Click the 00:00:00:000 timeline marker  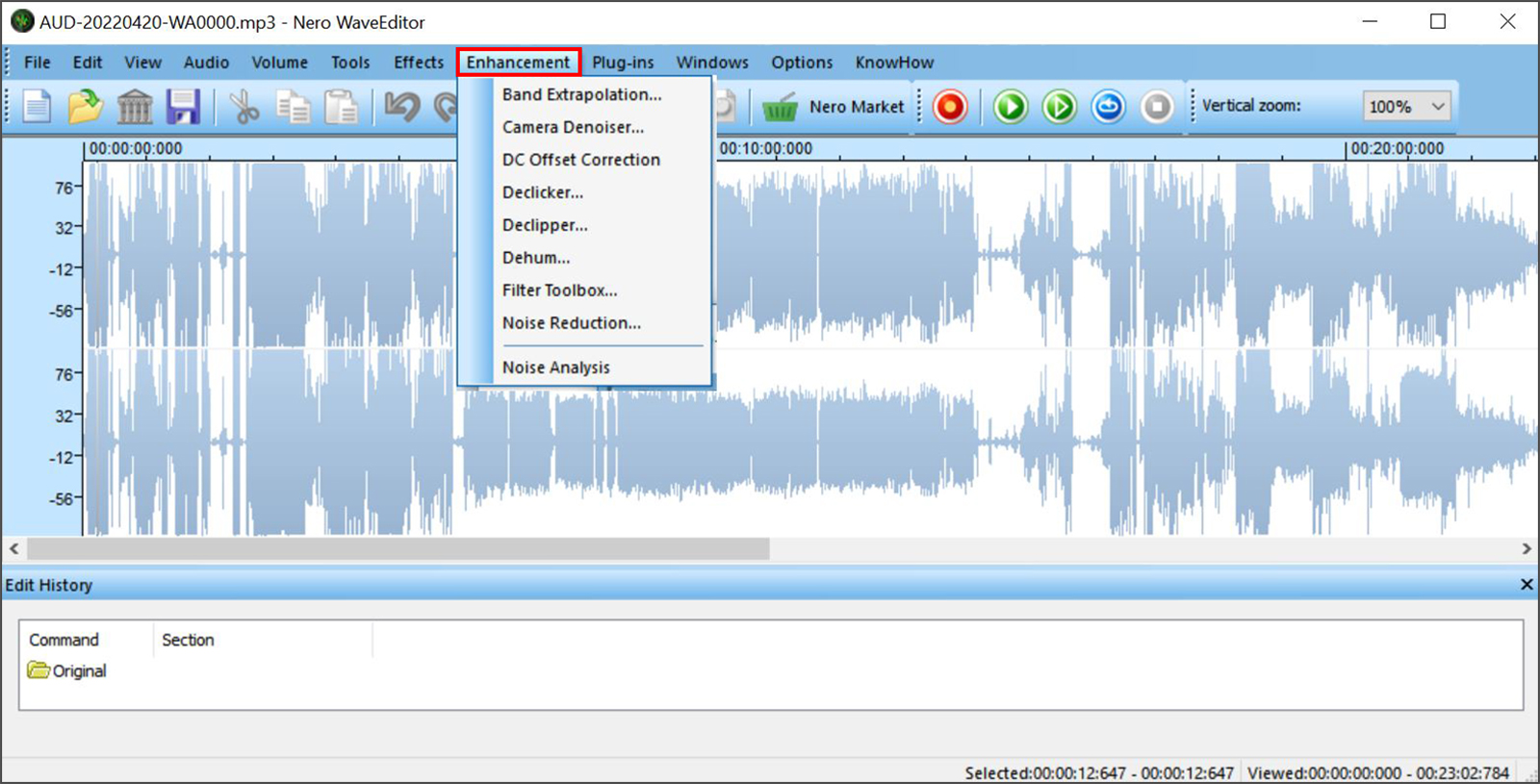(x=136, y=149)
